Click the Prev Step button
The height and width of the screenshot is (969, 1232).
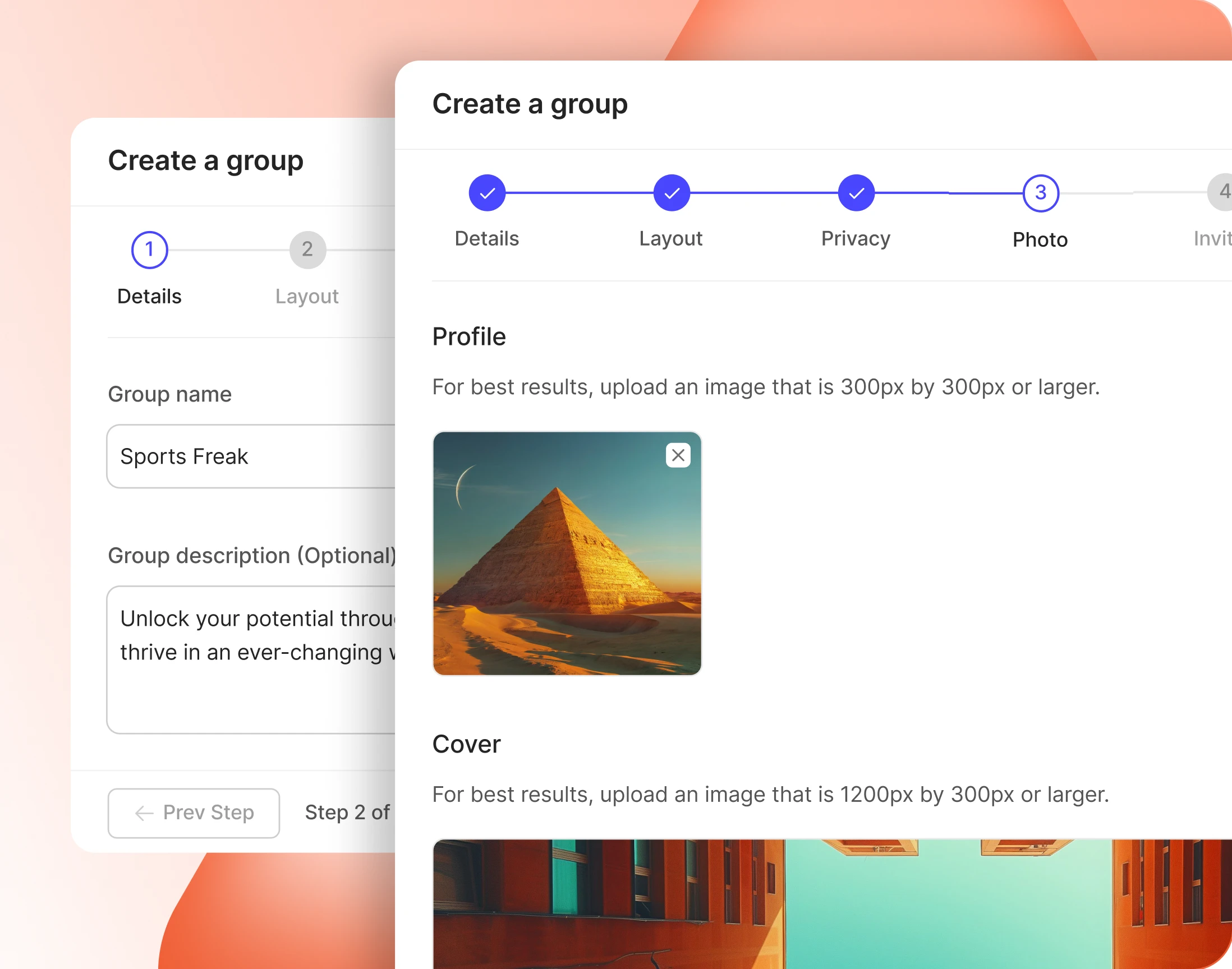pos(194,813)
